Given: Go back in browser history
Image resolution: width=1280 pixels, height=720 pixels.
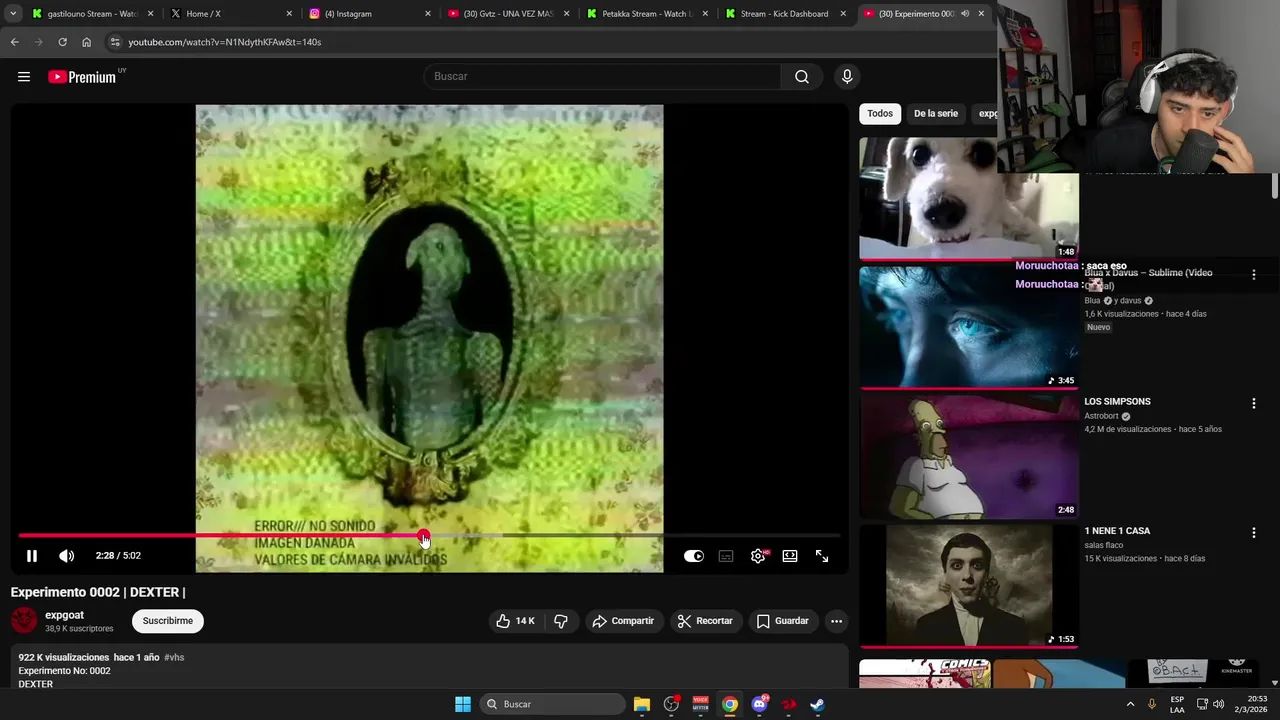Looking at the screenshot, I should (x=14, y=42).
